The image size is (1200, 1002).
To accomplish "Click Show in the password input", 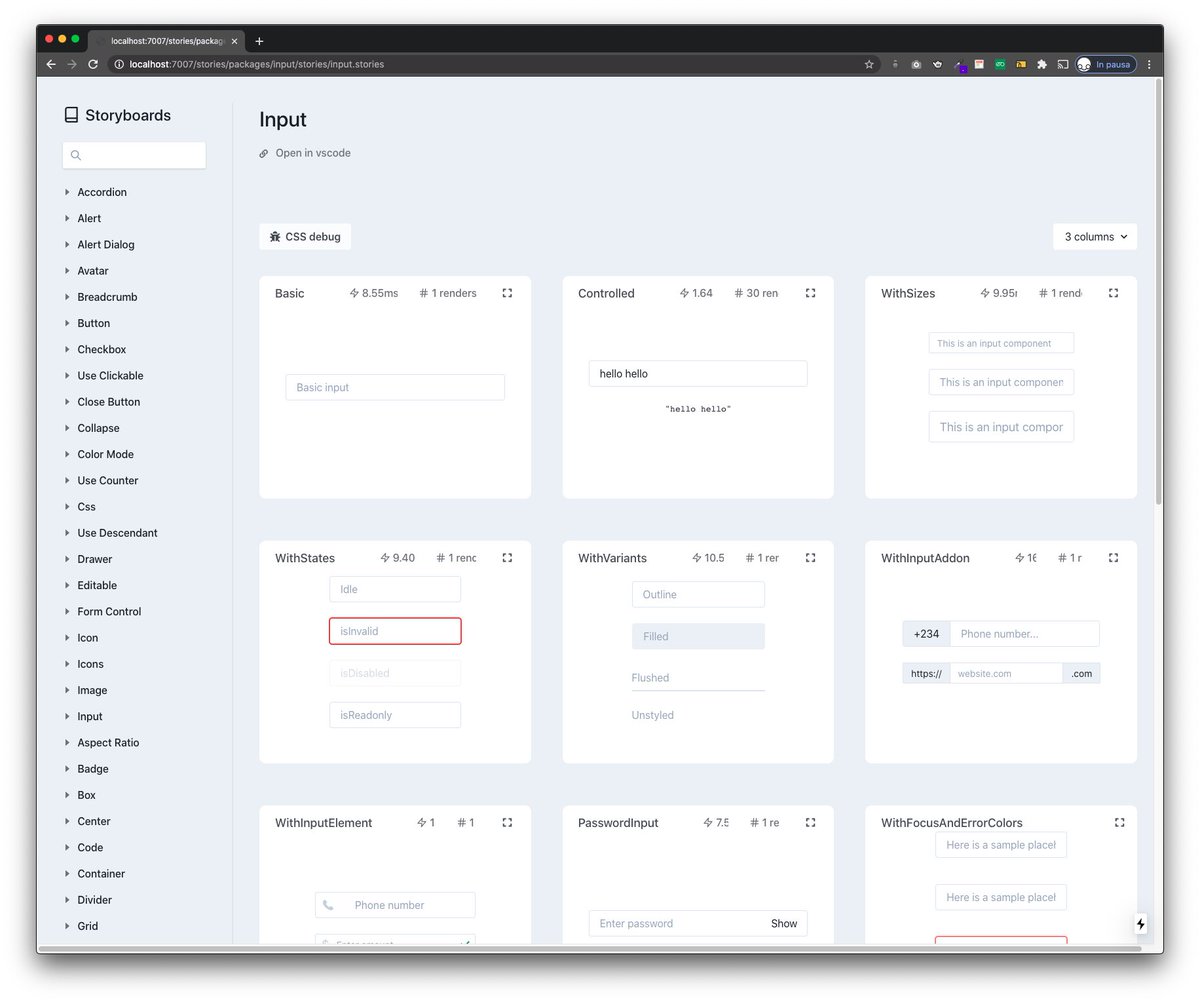I will click(x=784, y=923).
